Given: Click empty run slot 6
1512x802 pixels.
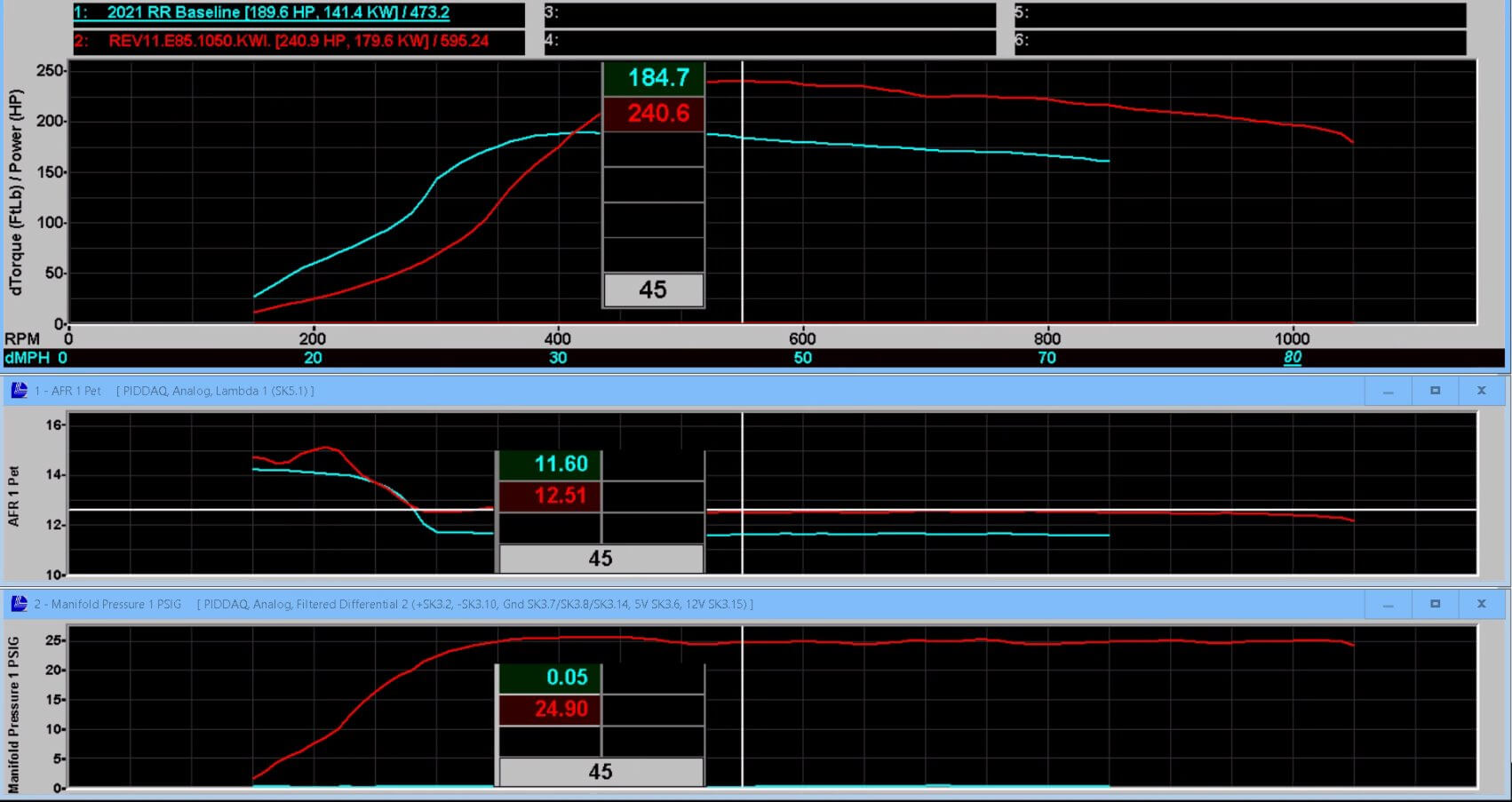Looking at the screenshot, I should click(1239, 41).
